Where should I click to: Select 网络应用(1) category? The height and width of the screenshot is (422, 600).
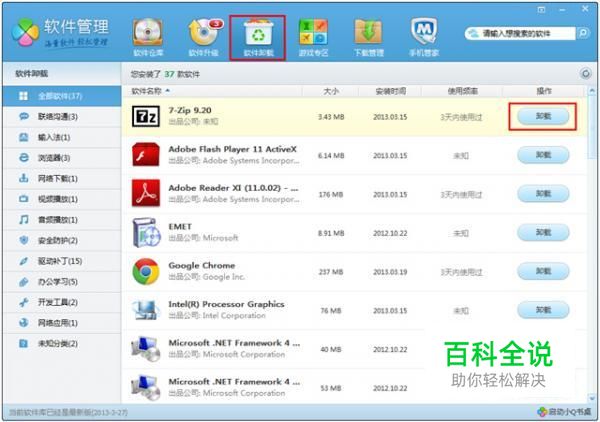tap(62, 323)
